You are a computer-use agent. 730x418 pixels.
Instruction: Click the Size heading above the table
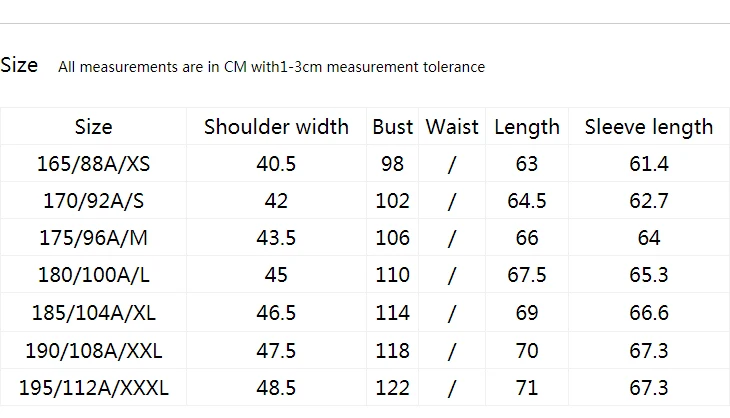coord(19,65)
